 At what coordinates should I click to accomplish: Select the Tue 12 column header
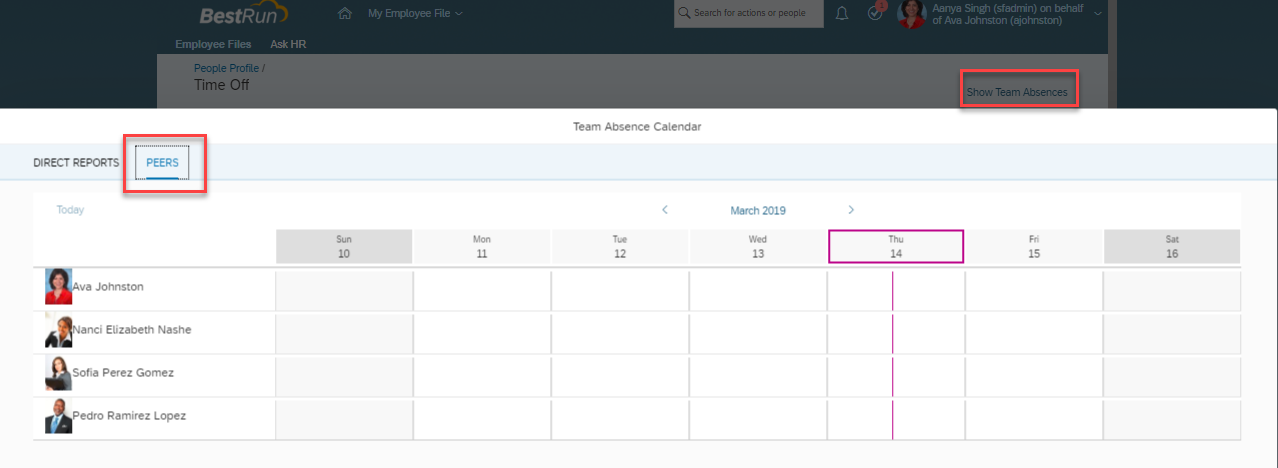point(620,247)
